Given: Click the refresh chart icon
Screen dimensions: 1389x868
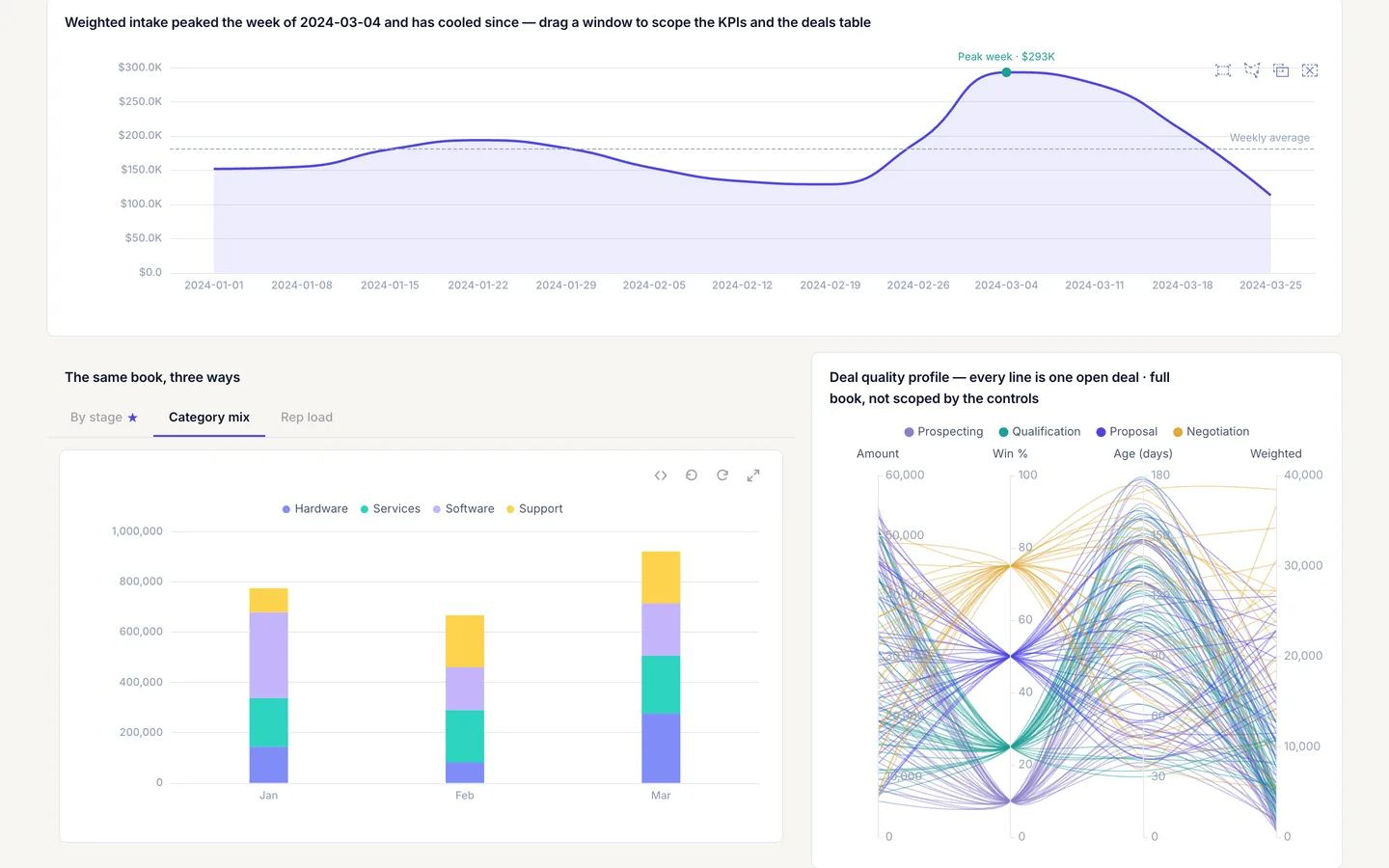Looking at the screenshot, I should point(722,475).
